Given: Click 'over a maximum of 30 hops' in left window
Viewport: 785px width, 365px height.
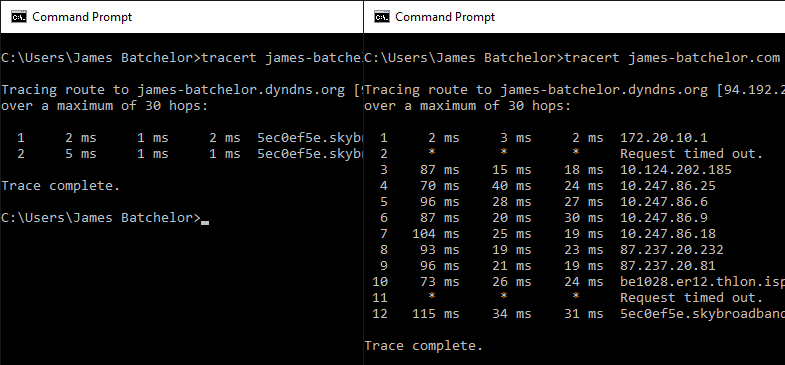Looking at the screenshot, I should [104, 106].
